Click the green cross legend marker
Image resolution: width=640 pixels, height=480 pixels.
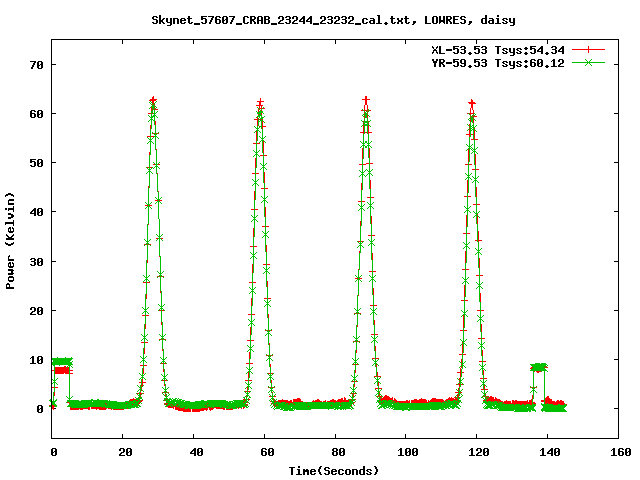[588, 62]
